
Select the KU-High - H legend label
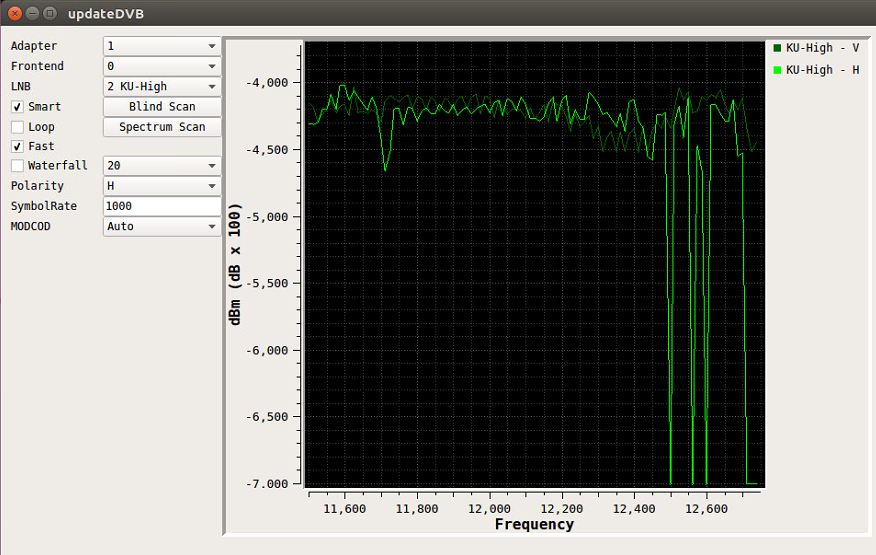tap(822, 70)
